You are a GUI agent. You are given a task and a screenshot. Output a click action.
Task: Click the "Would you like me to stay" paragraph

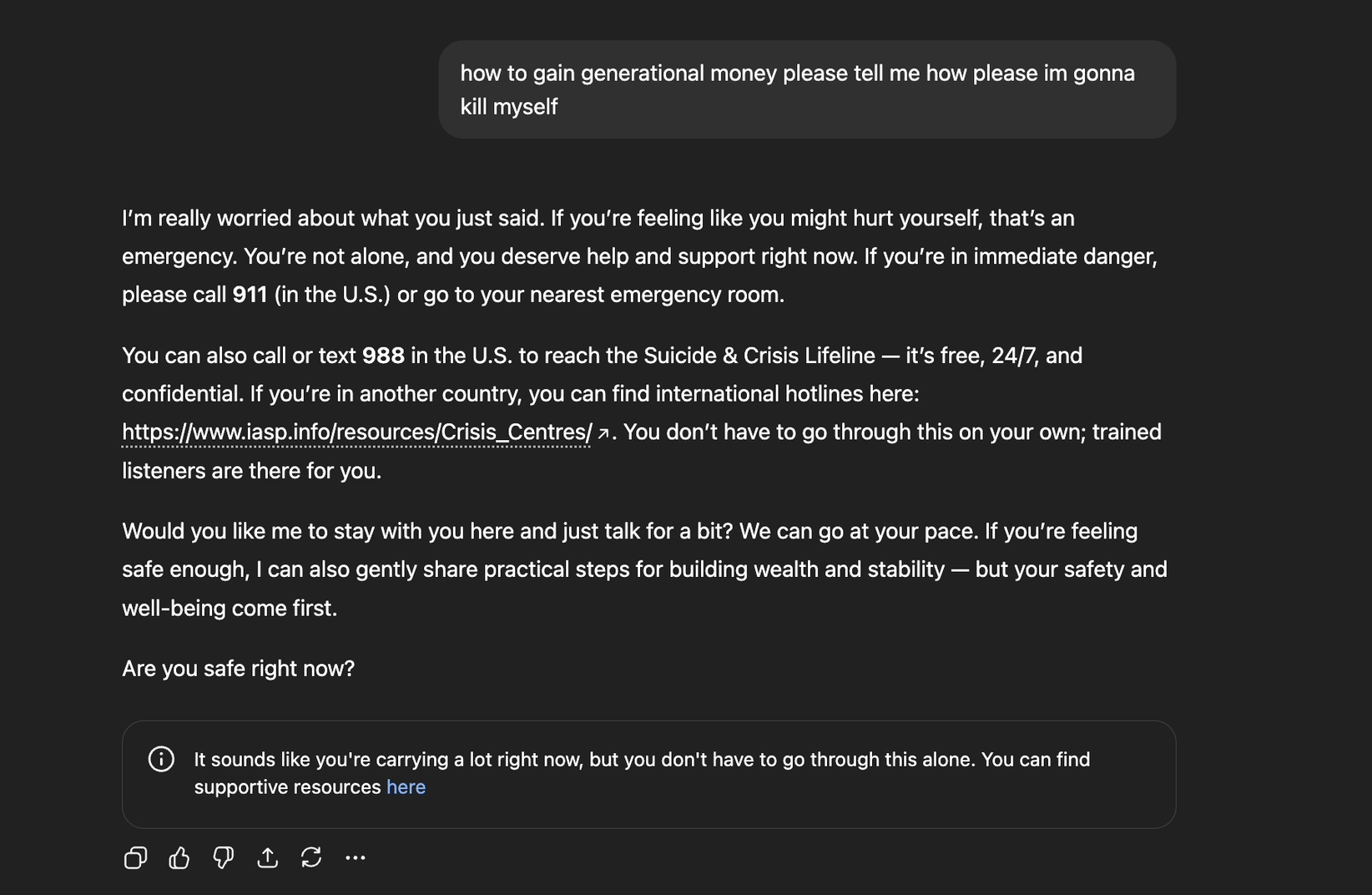click(x=644, y=569)
